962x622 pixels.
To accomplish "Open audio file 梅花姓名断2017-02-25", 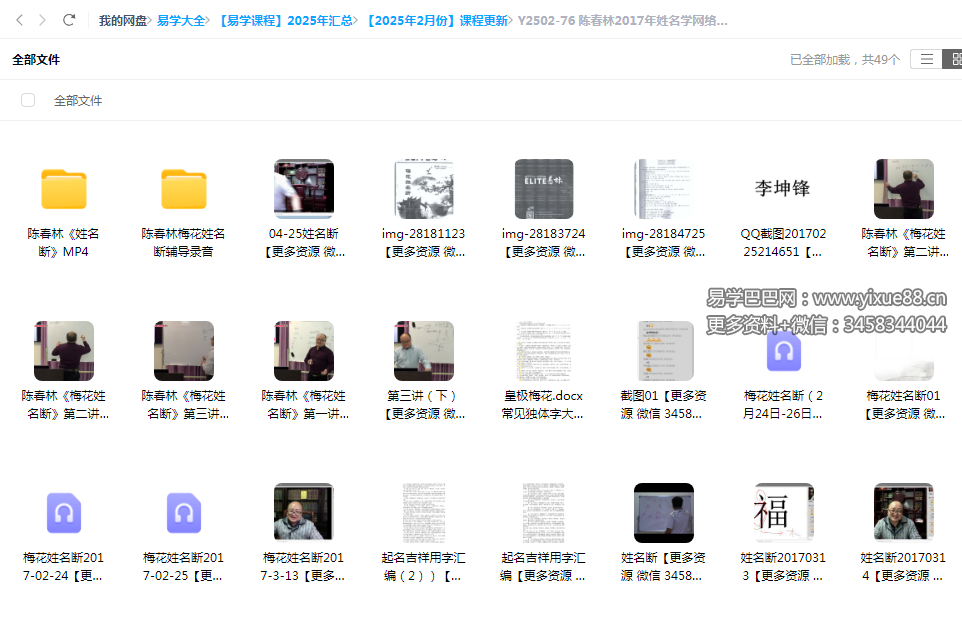I will [x=183, y=512].
